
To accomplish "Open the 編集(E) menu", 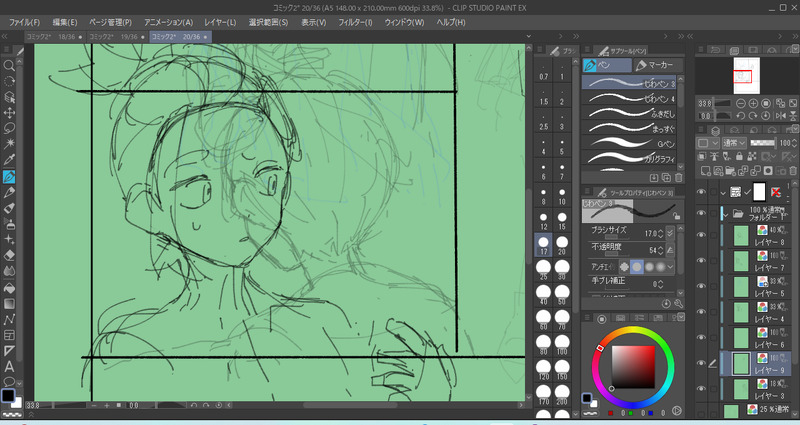I will [x=65, y=22].
